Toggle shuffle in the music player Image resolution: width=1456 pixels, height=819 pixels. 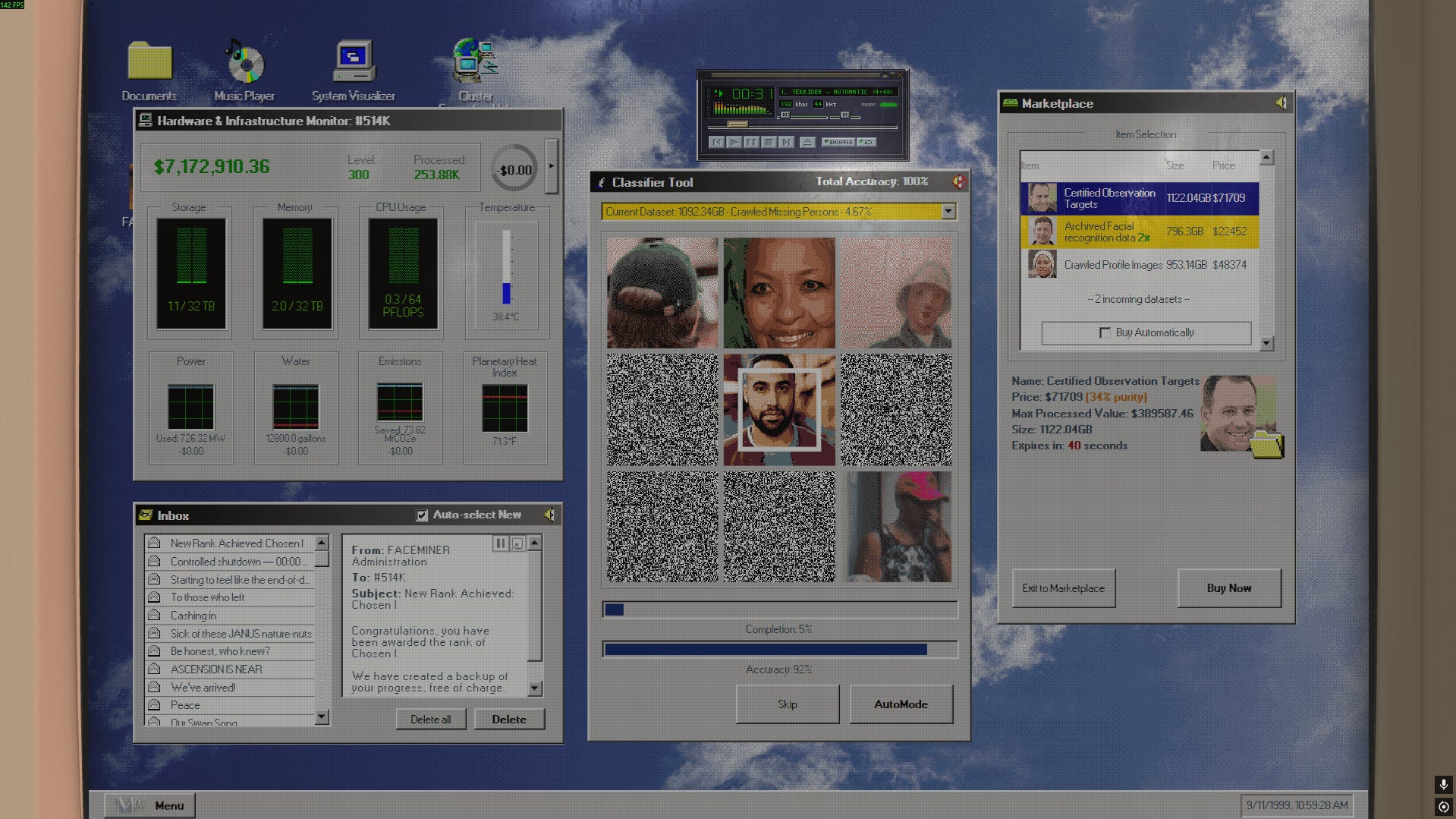coord(840,142)
